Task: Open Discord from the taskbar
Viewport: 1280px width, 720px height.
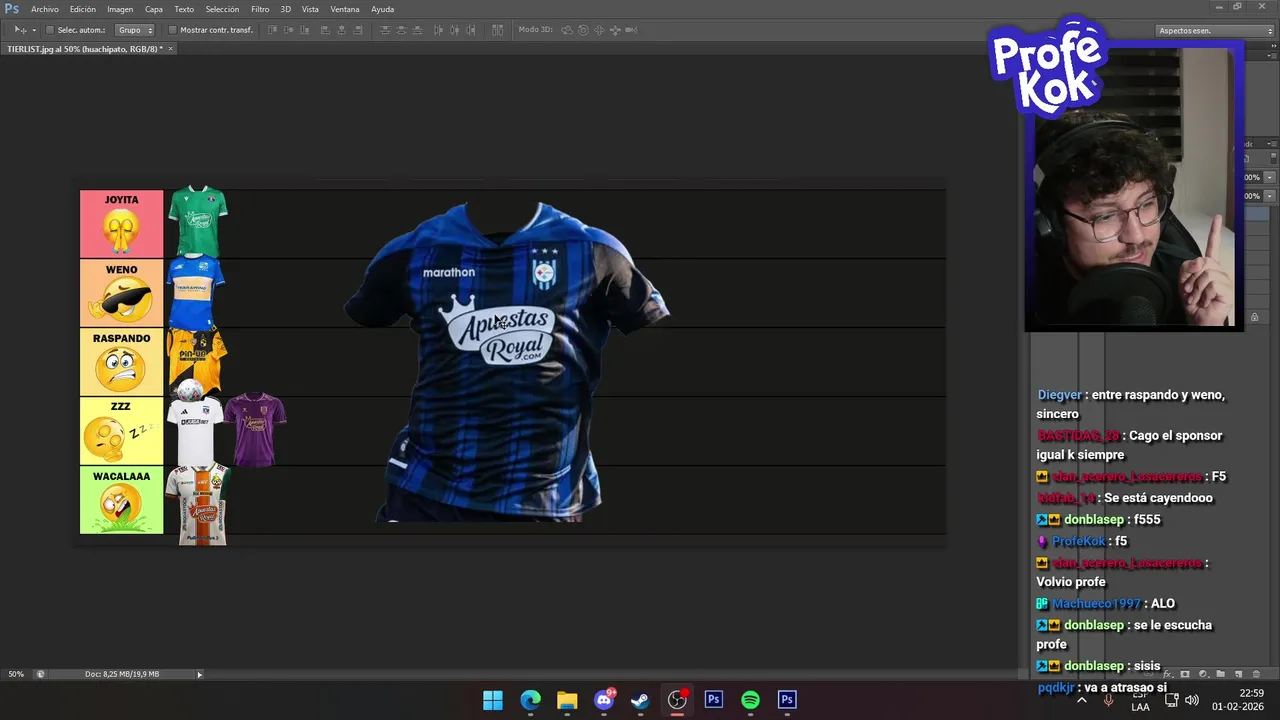Action: click(x=604, y=700)
